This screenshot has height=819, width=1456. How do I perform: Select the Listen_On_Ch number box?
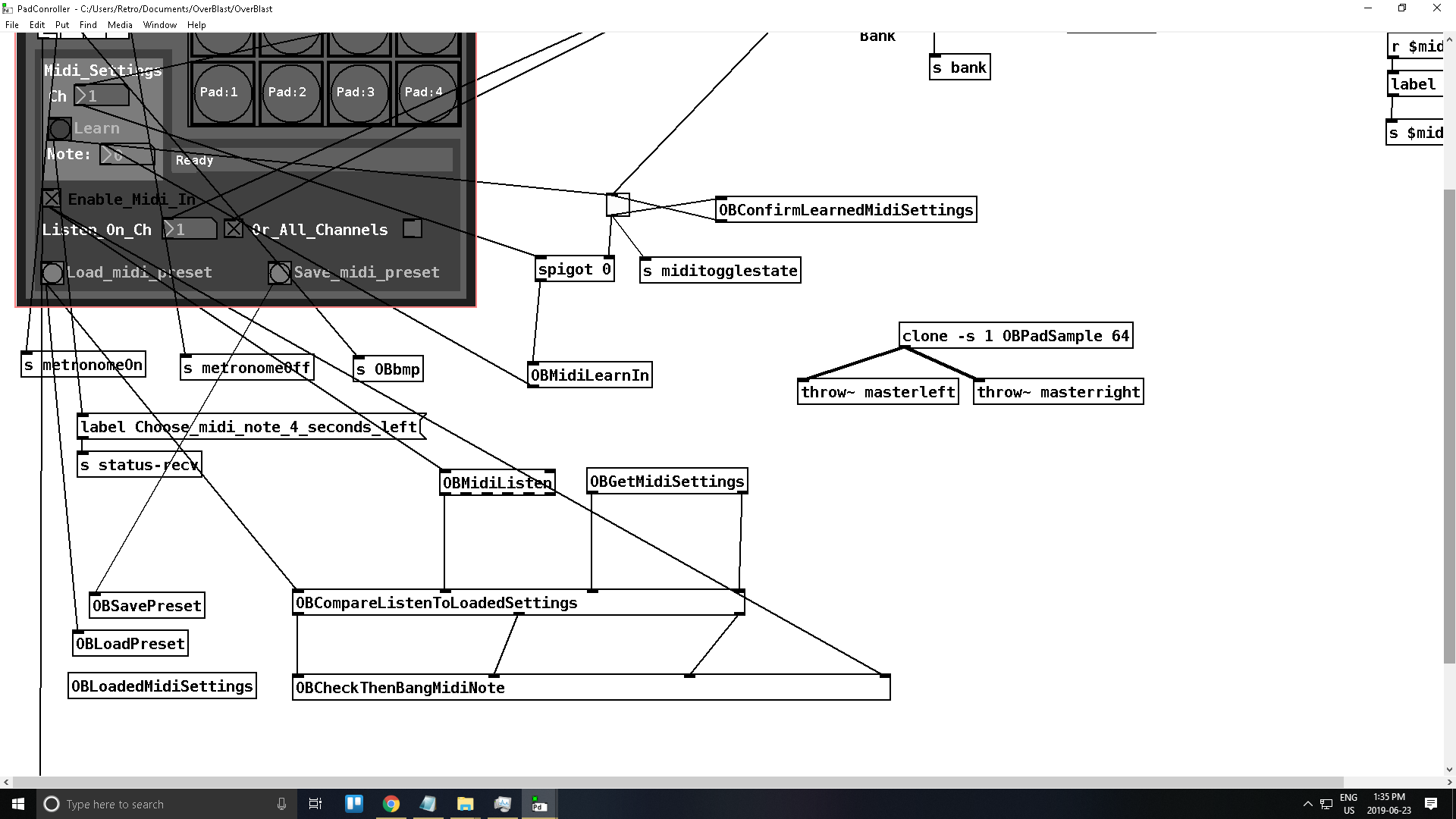(x=190, y=229)
